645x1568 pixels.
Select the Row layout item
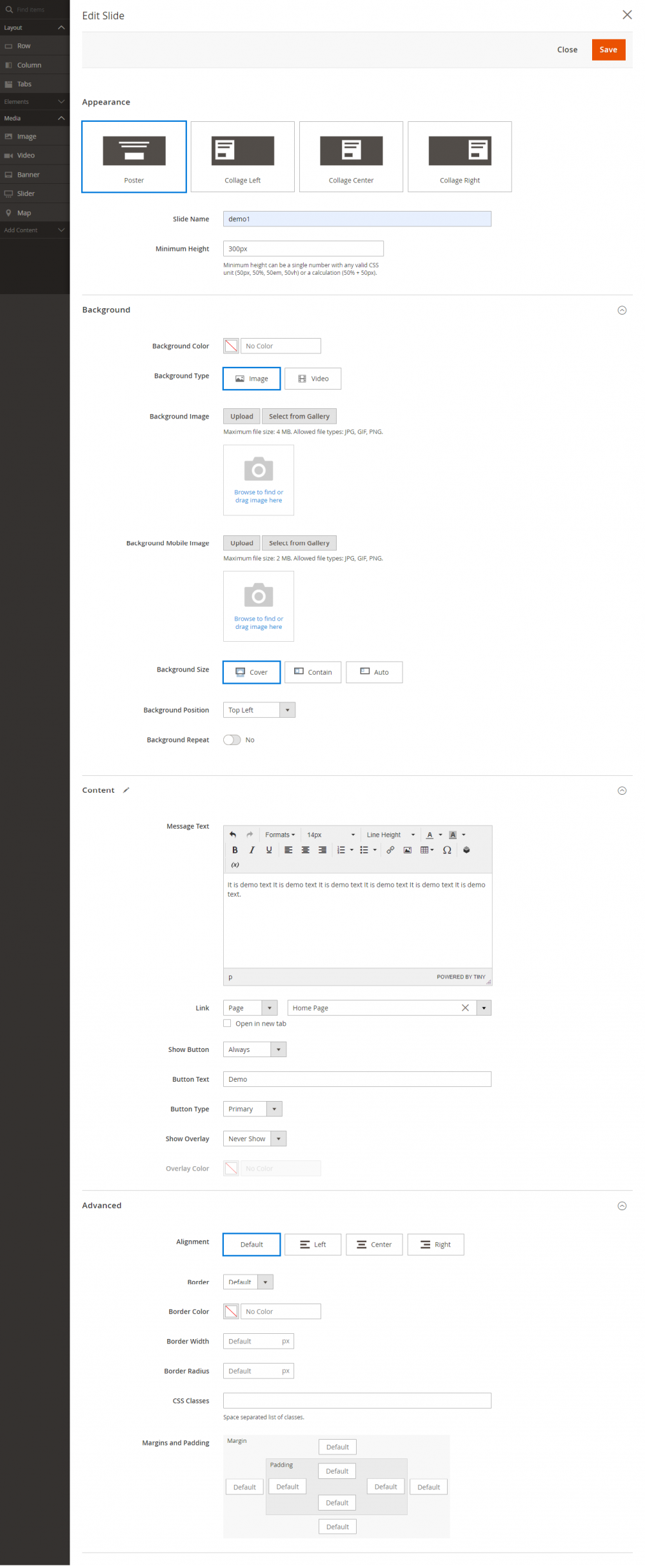click(x=35, y=46)
